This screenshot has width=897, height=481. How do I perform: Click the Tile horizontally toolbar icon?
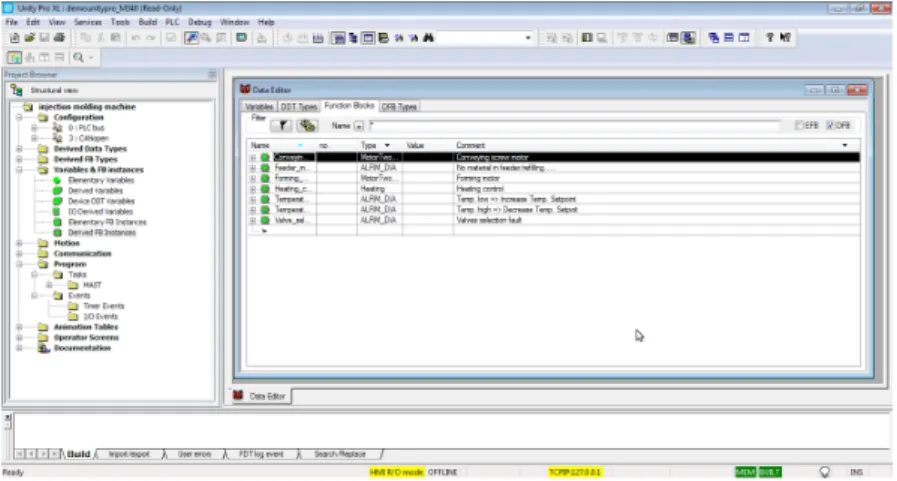pyautogui.click(x=729, y=38)
